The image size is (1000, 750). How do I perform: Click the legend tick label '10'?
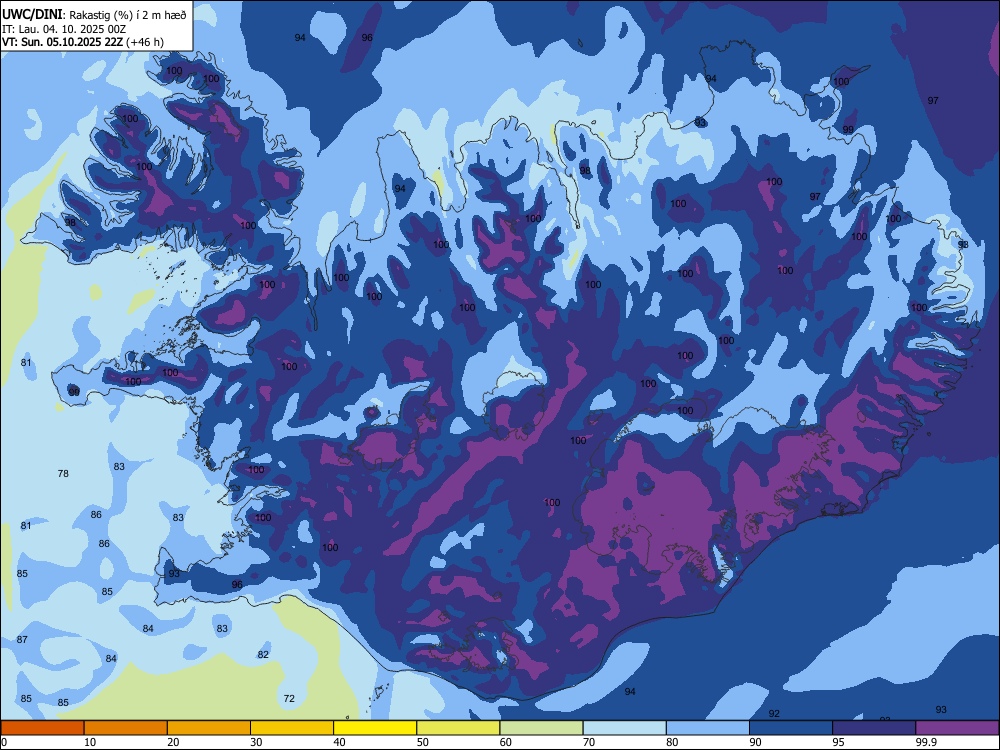91,742
